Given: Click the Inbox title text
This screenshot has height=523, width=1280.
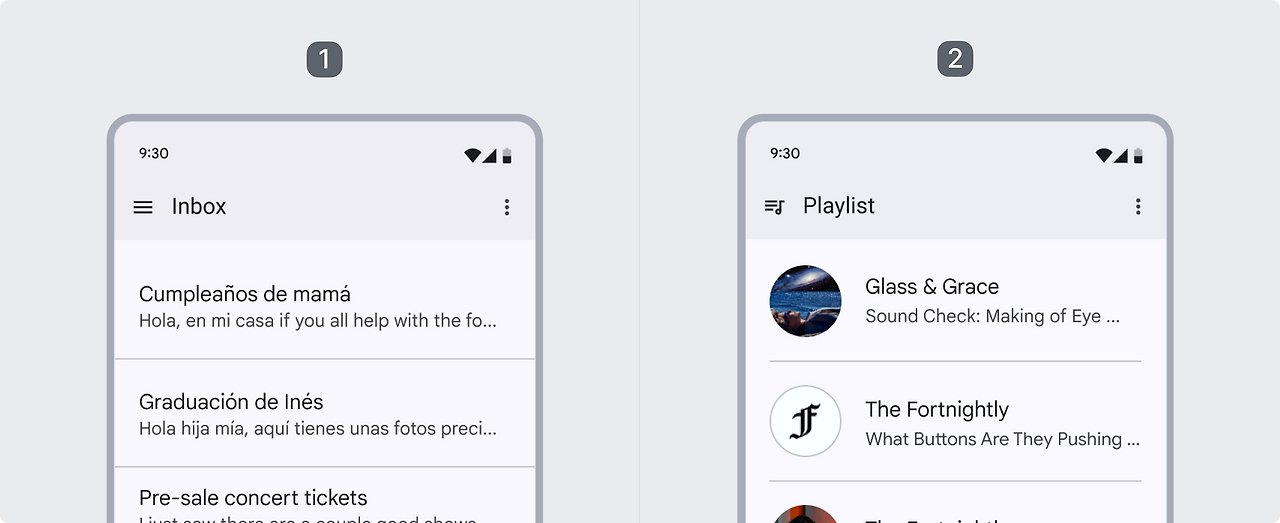Looking at the screenshot, I should [199, 206].
